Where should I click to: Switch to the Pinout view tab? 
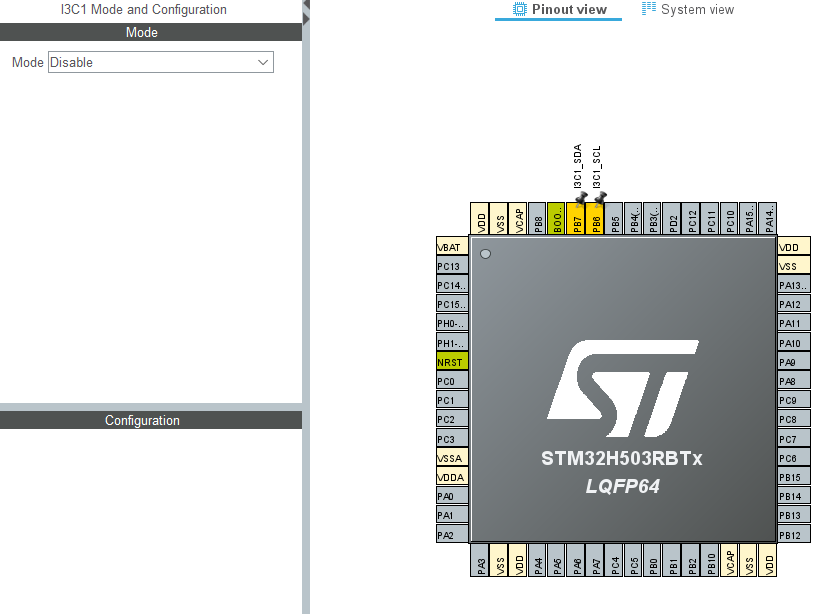point(559,10)
